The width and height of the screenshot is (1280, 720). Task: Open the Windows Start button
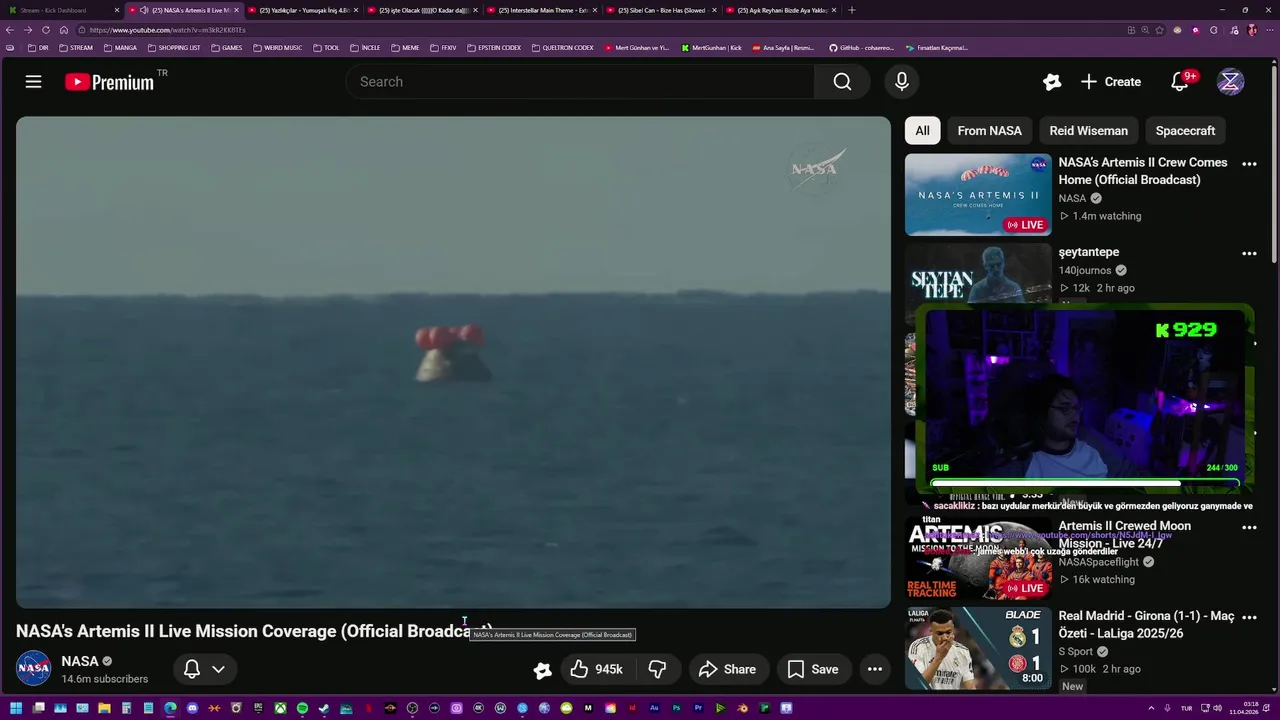tap(16, 708)
